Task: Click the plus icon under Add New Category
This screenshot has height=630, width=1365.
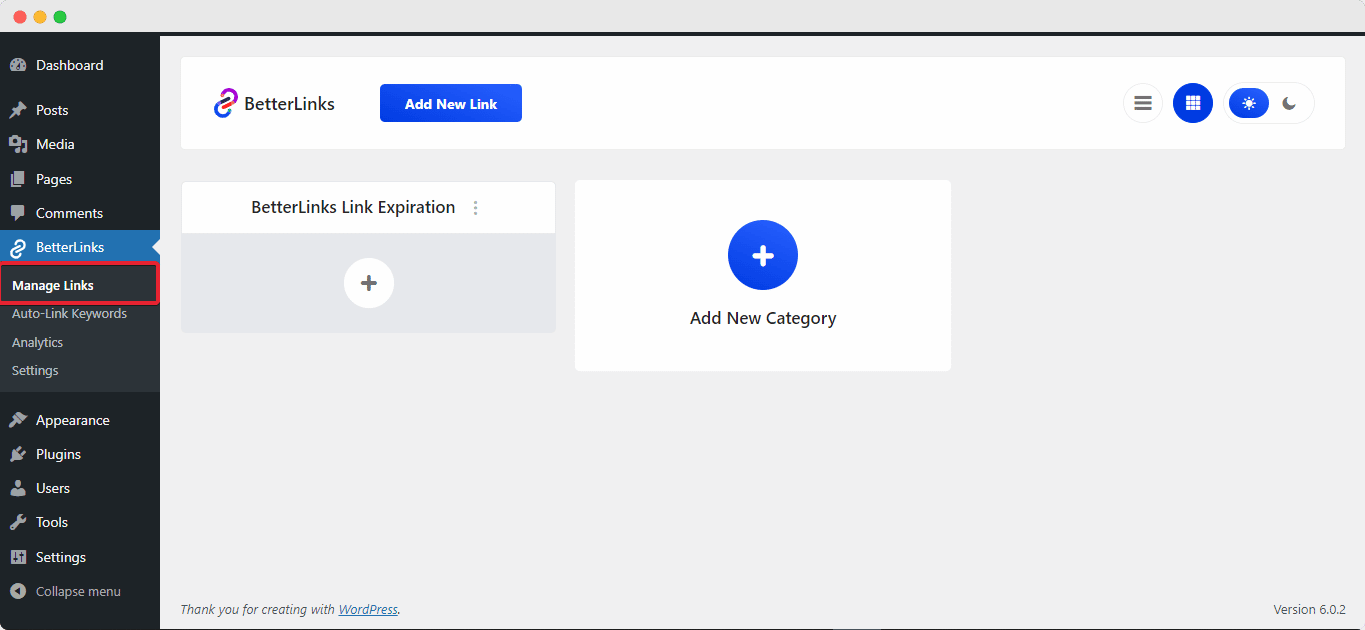Action: click(x=763, y=255)
